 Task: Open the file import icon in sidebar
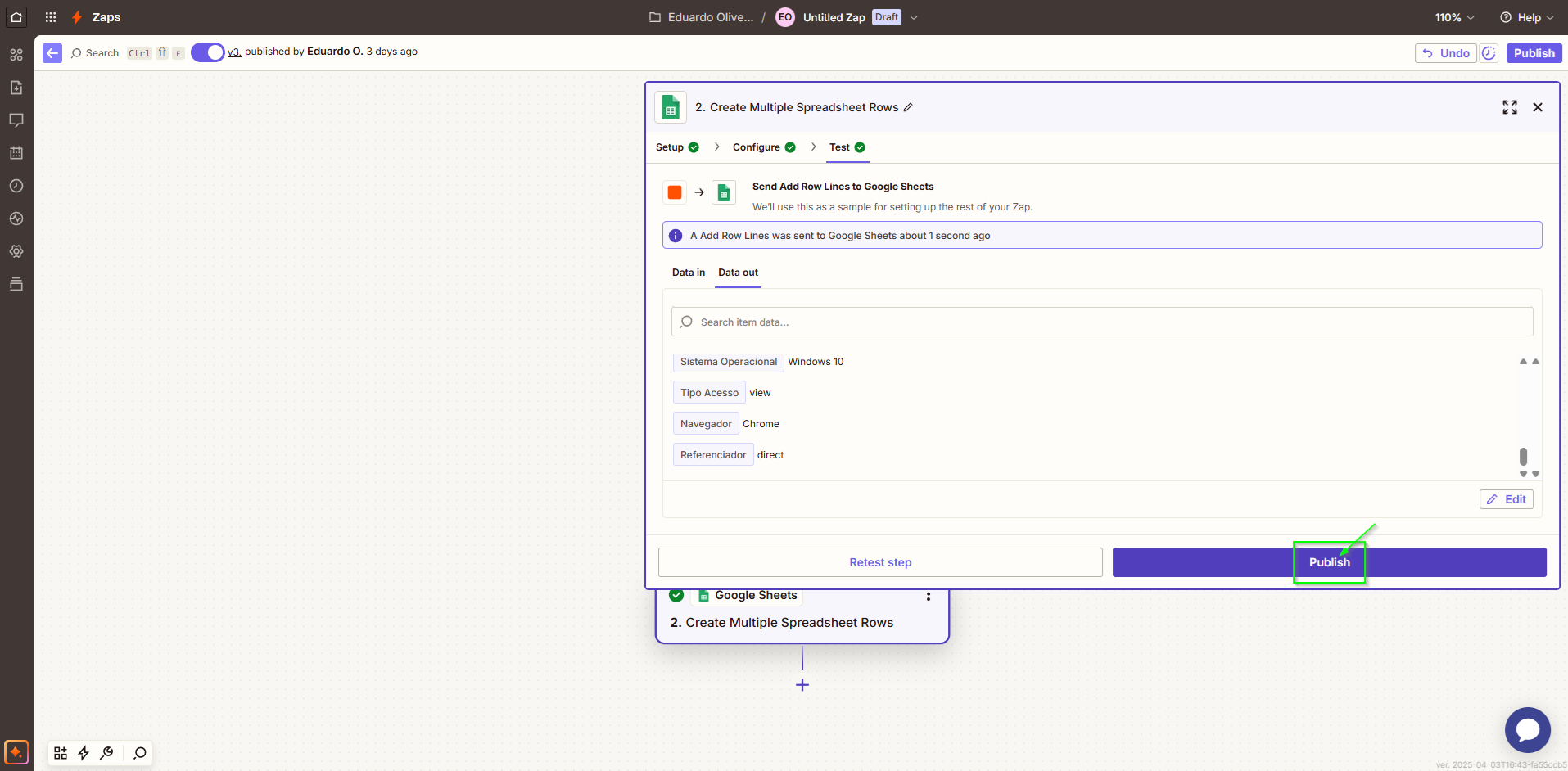click(16, 88)
